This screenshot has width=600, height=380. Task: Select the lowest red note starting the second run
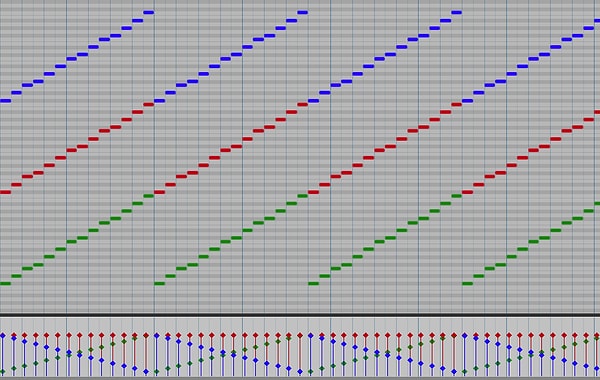tap(160, 192)
